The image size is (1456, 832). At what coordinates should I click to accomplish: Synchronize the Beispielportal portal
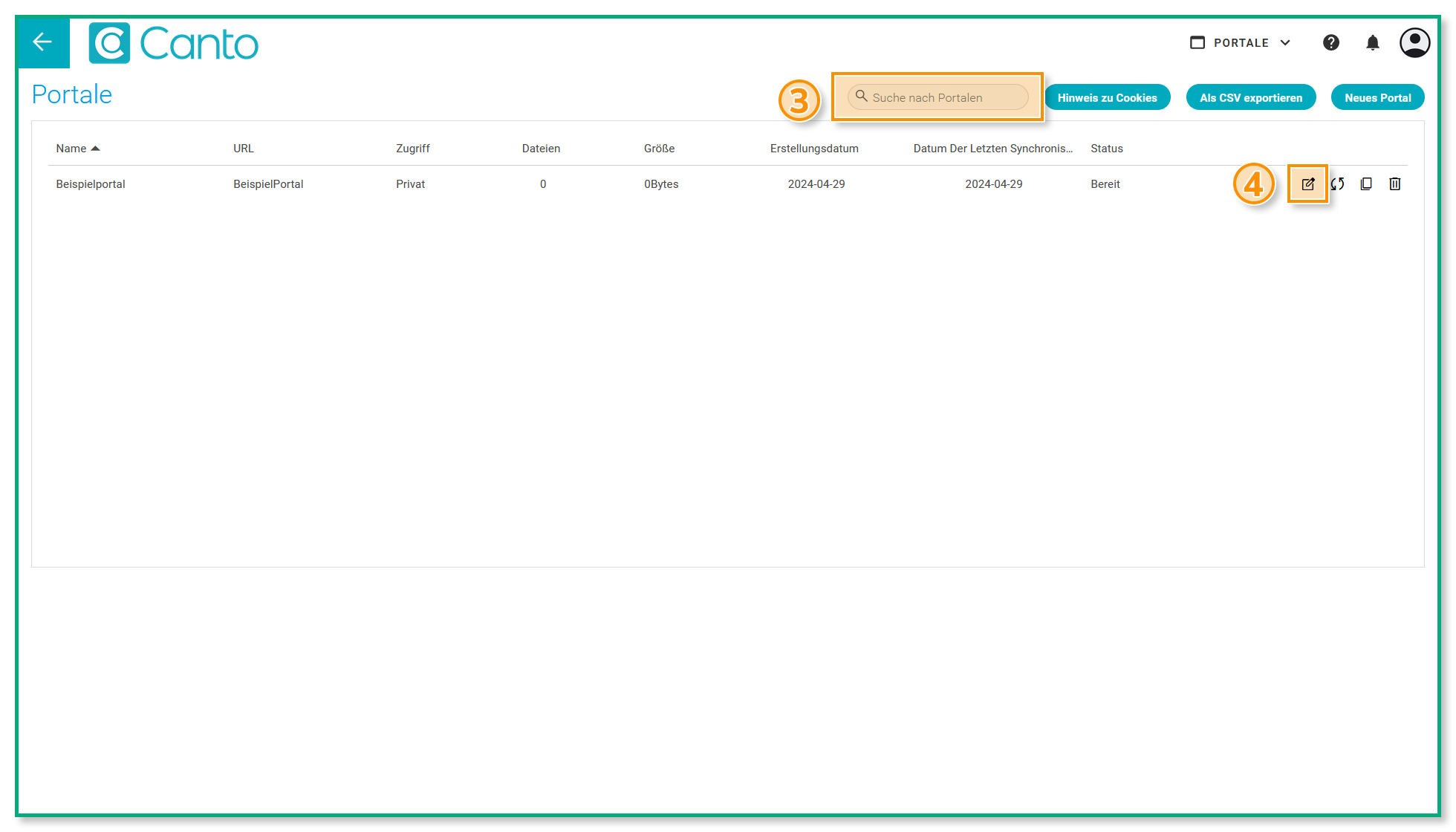1337,184
